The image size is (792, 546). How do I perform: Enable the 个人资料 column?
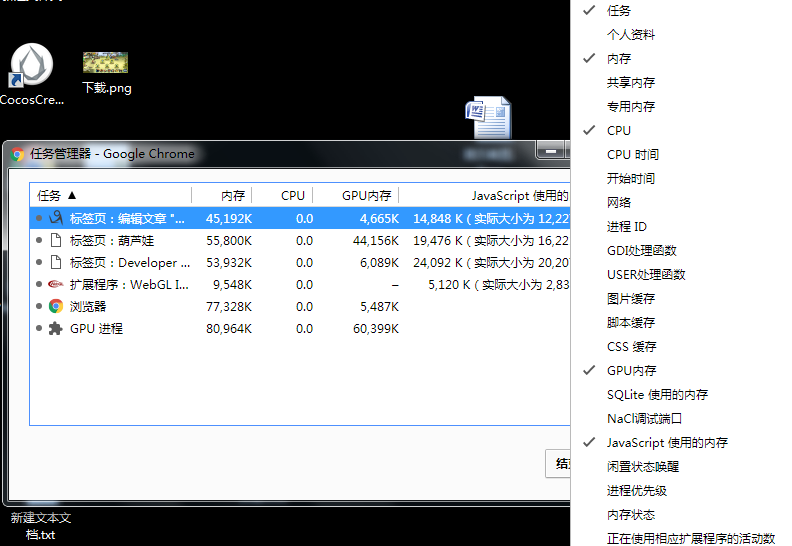click(631, 34)
